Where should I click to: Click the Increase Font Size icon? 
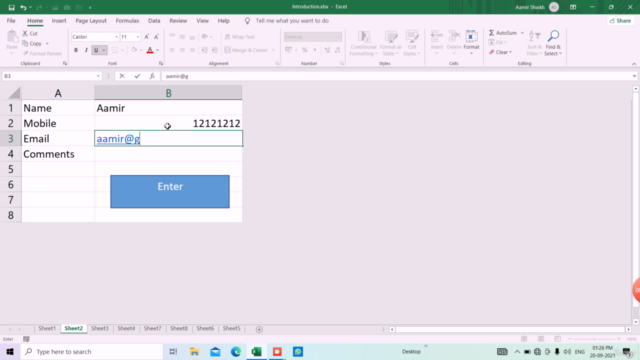pyautogui.click(x=147, y=37)
